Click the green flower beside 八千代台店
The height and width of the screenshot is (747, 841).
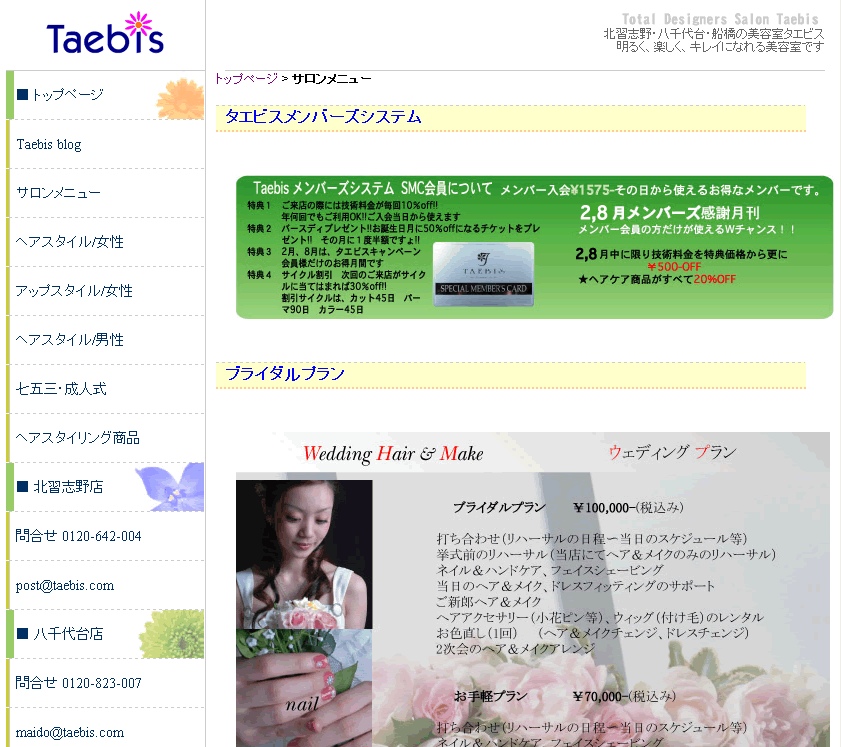pyautogui.click(x=171, y=633)
